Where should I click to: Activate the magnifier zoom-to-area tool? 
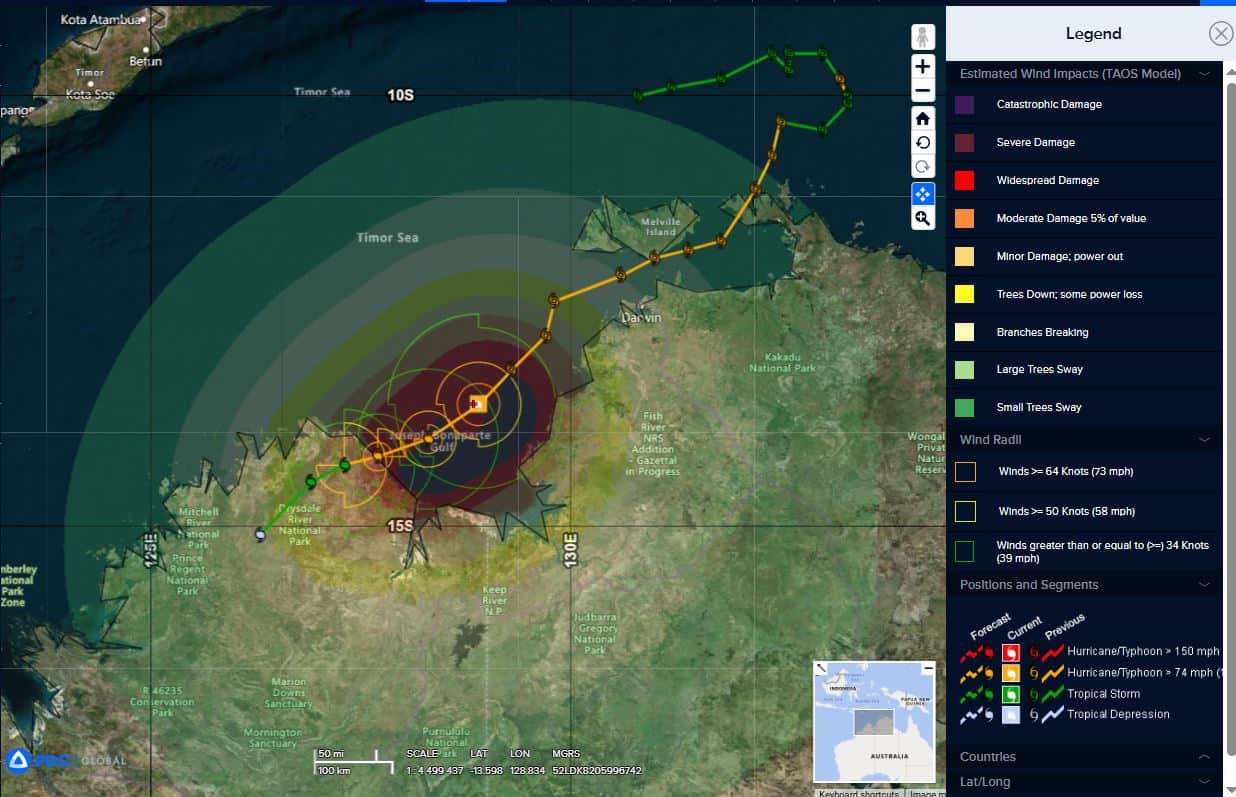point(922,218)
